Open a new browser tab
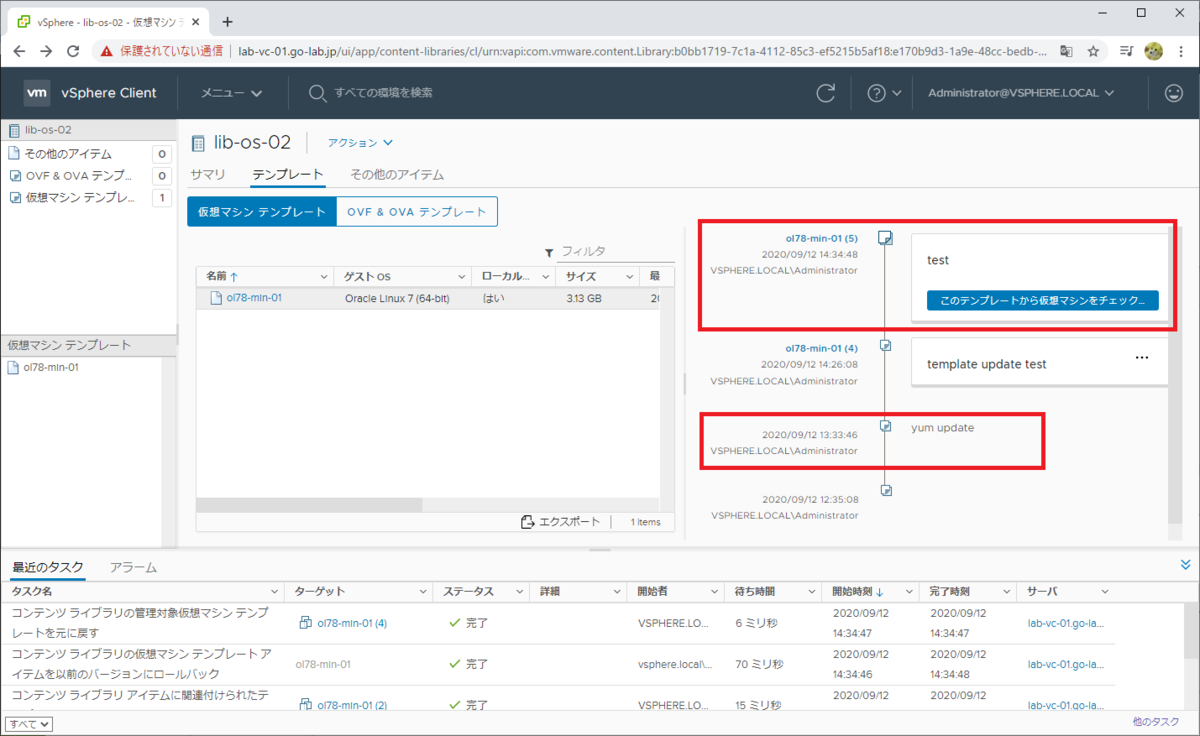This screenshot has width=1200, height=736. (x=227, y=21)
